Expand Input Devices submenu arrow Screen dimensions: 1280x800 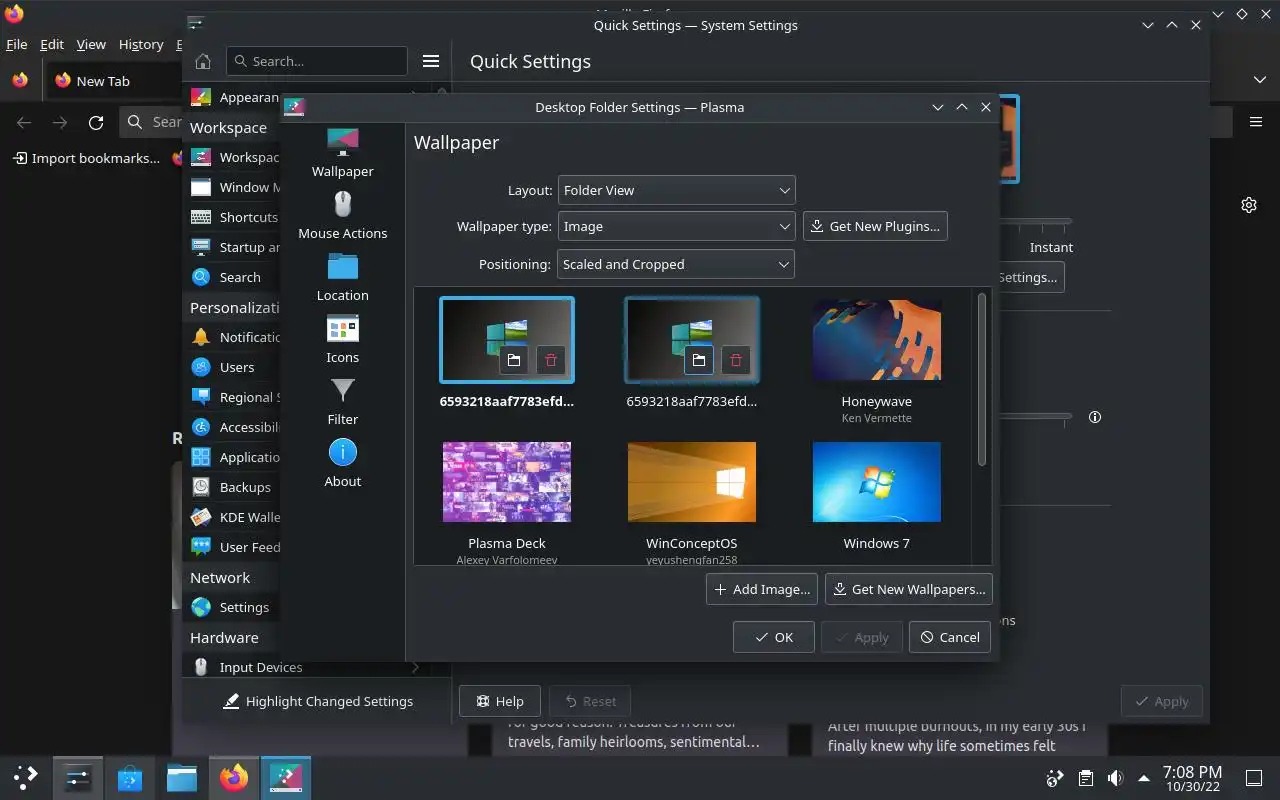point(415,667)
